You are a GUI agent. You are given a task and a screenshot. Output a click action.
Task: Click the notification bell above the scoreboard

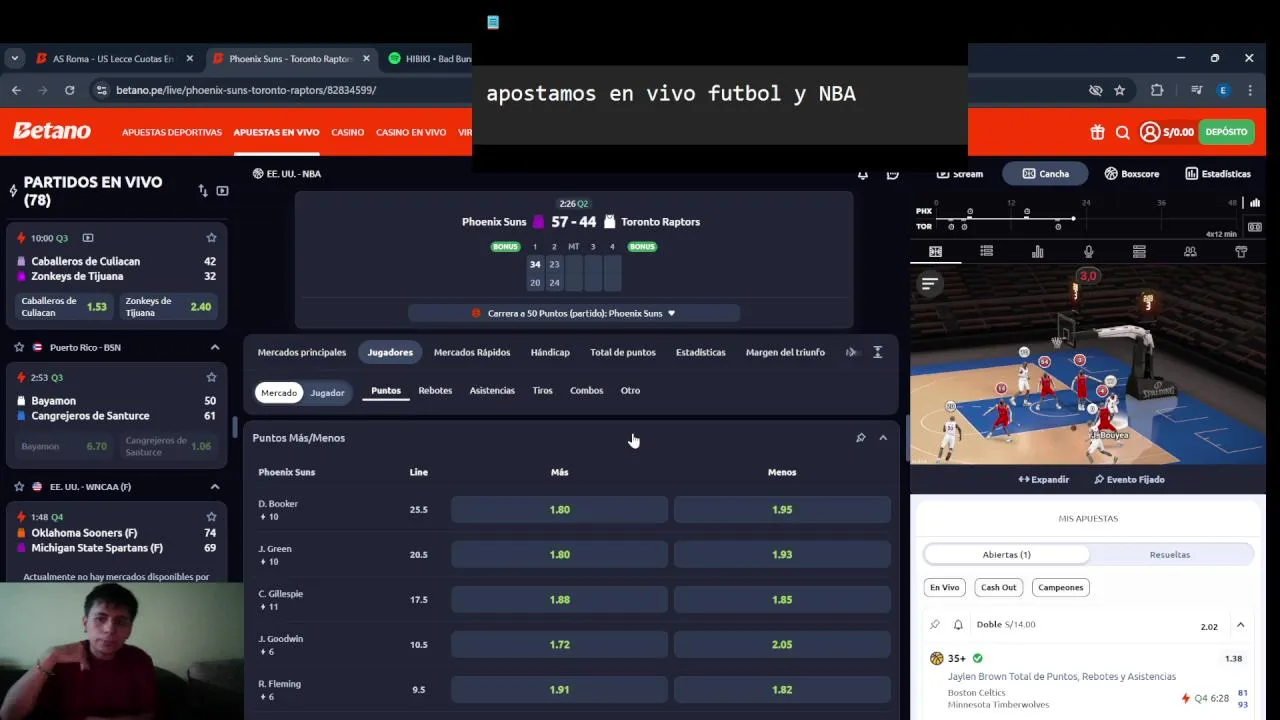point(863,174)
